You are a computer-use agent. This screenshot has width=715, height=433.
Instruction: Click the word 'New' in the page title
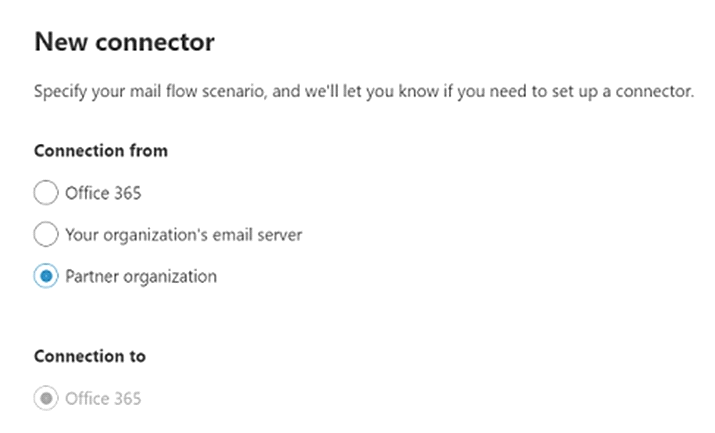coord(61,42)
